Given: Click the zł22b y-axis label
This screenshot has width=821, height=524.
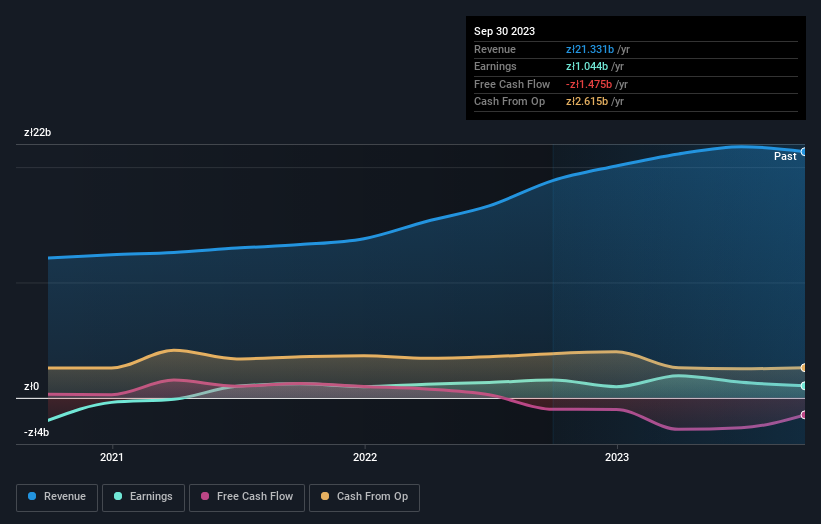Looking at the screenshot, I should click(37, 132).
